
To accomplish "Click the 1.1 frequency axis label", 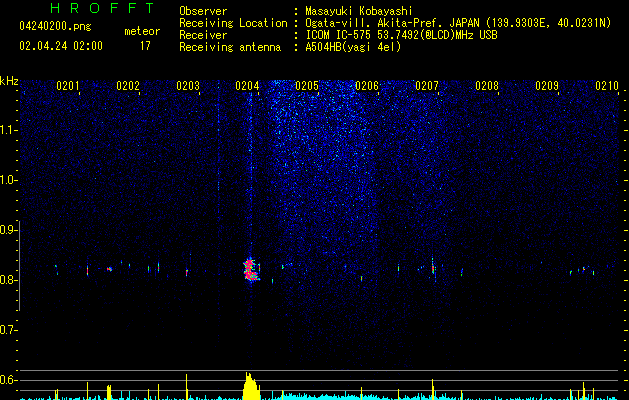I will [x=8, y=130].
